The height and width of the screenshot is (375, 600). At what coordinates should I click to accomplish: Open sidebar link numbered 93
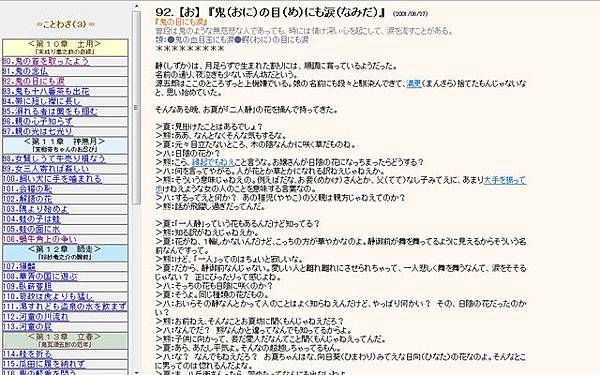point(46,91)
